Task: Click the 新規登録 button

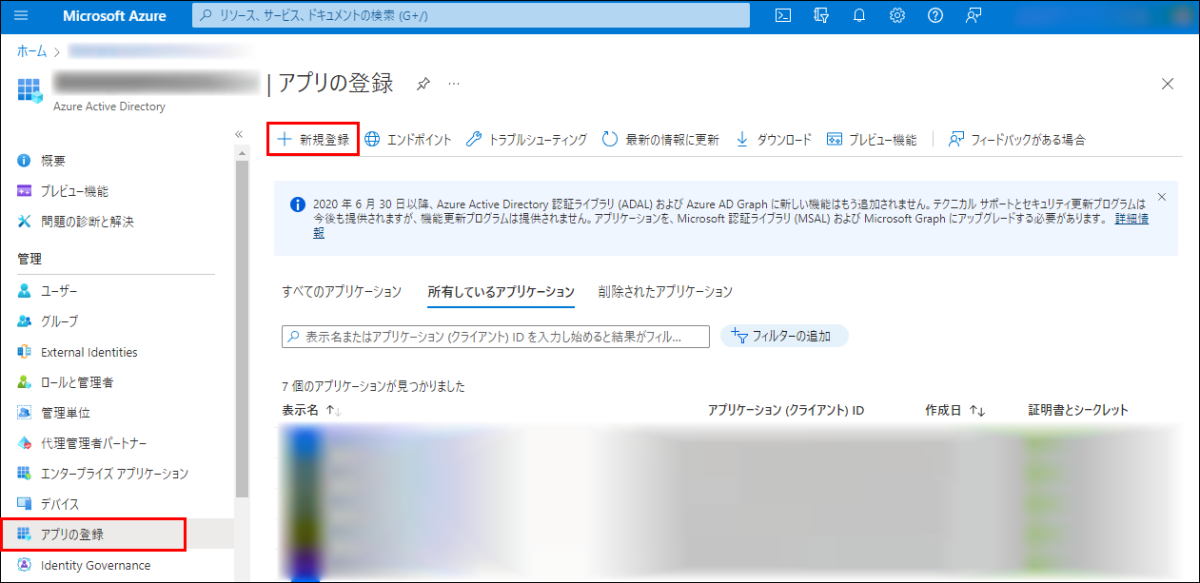Action: [313, 139]
